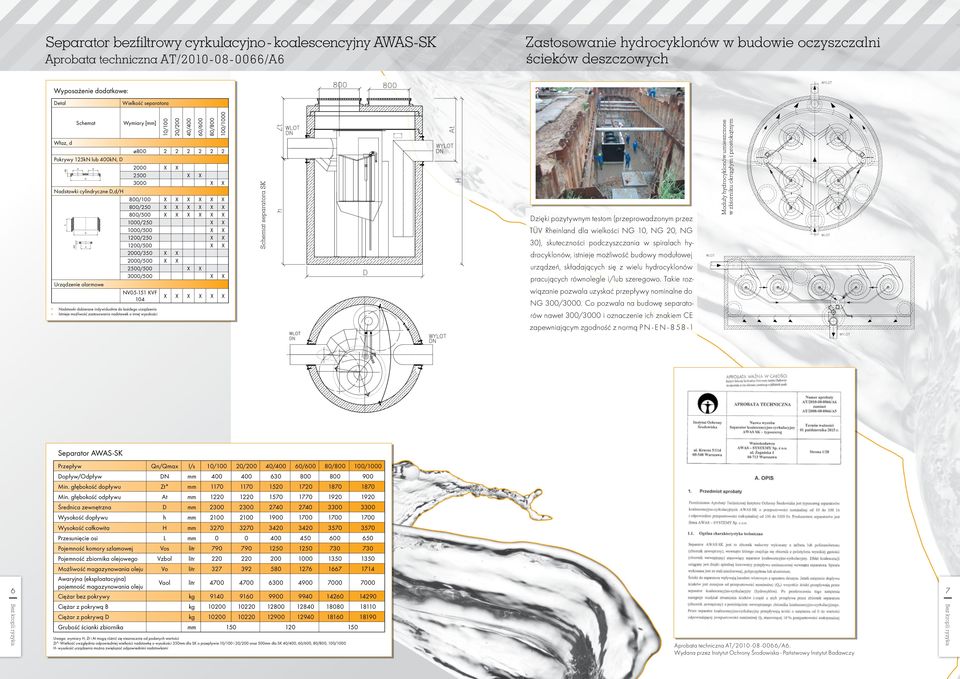960x679 pixels.
Task: Click the value "18110" in the pokrywą B row
Action: [367, 607]
